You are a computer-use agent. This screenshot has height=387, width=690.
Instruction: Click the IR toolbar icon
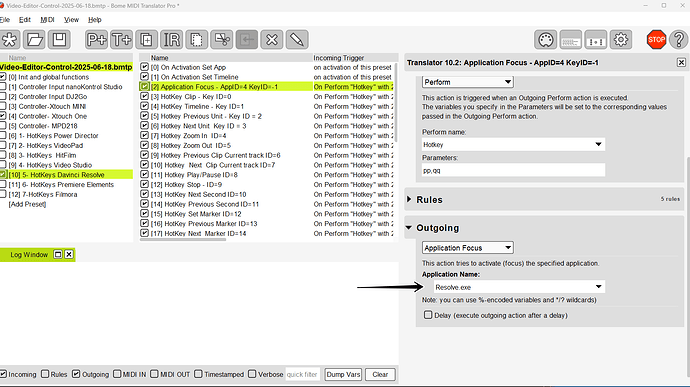(x=171, y=40)
